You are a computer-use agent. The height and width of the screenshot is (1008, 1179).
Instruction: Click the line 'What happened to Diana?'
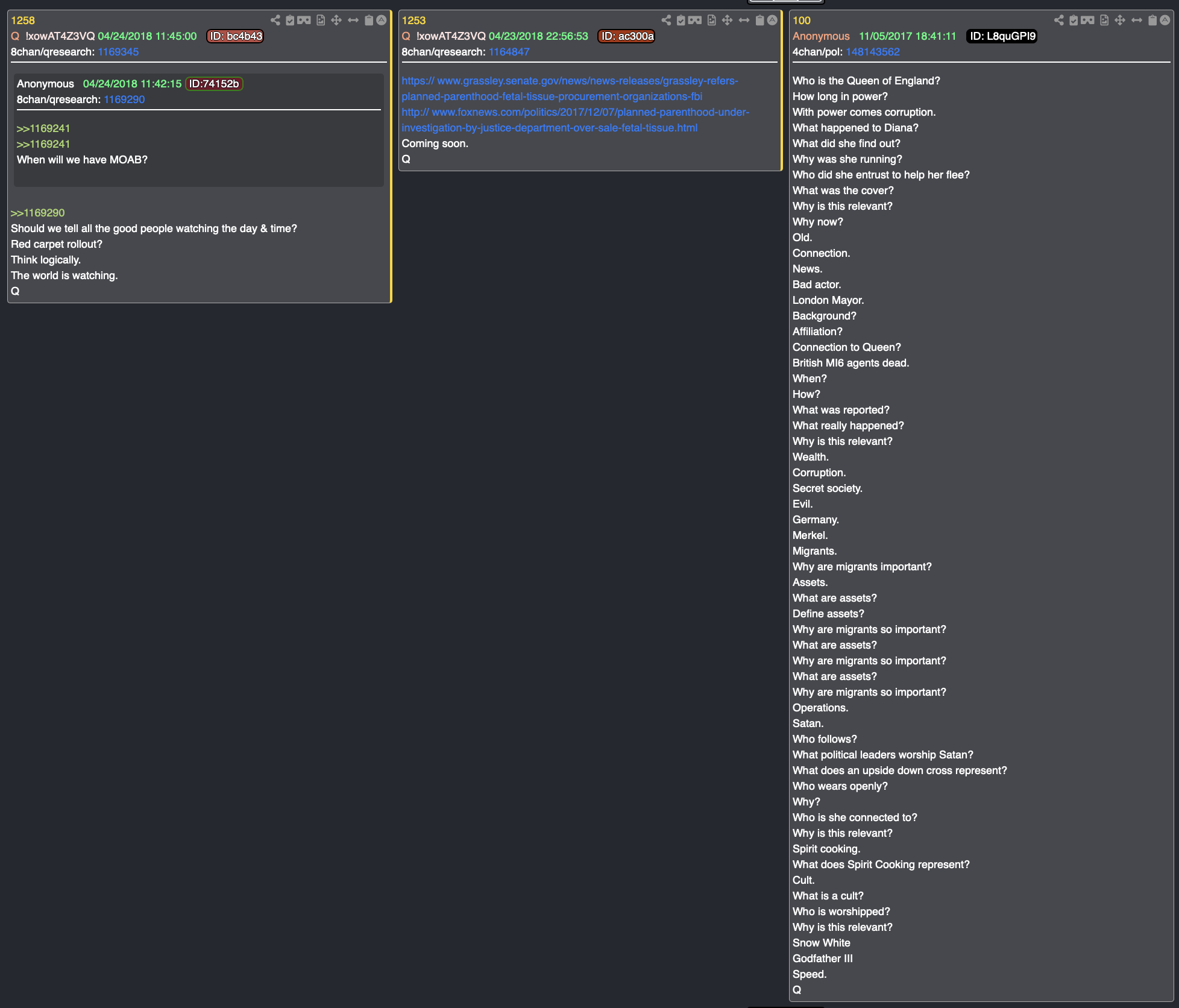pyautogui.click(x=855, y=128)
